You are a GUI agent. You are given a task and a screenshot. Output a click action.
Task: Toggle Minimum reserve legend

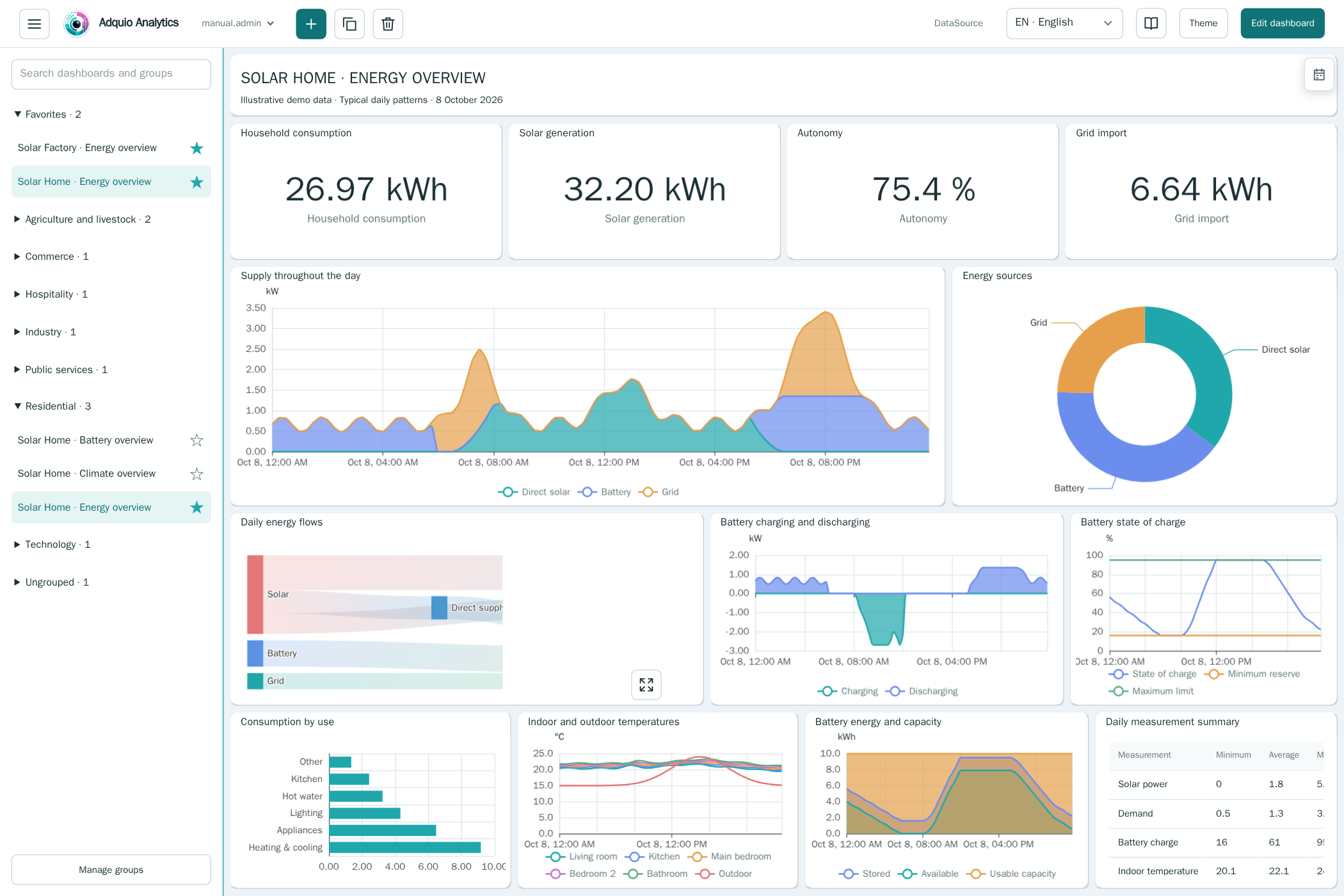(1252, 674)
